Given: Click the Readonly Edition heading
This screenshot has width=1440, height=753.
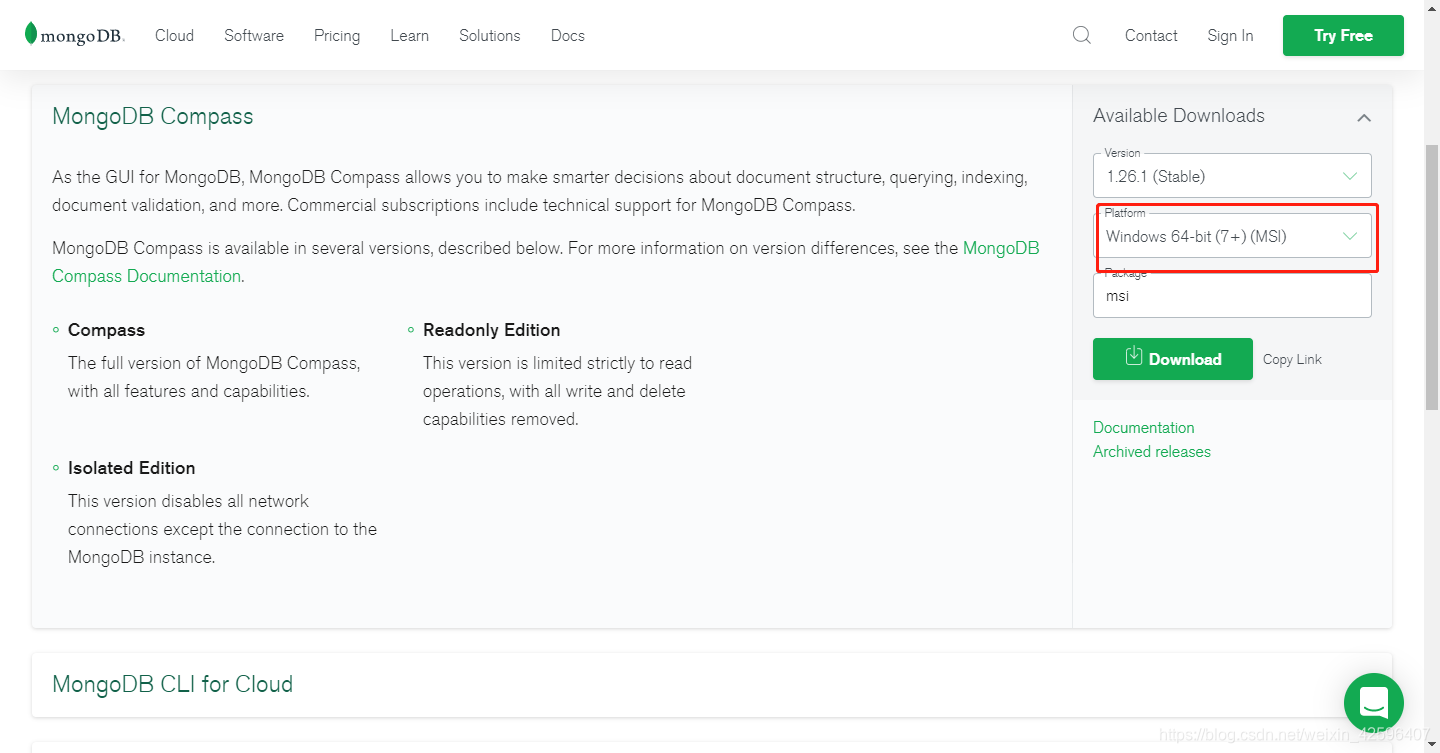Looking at the screenshot, I should [x=491, y=330].
